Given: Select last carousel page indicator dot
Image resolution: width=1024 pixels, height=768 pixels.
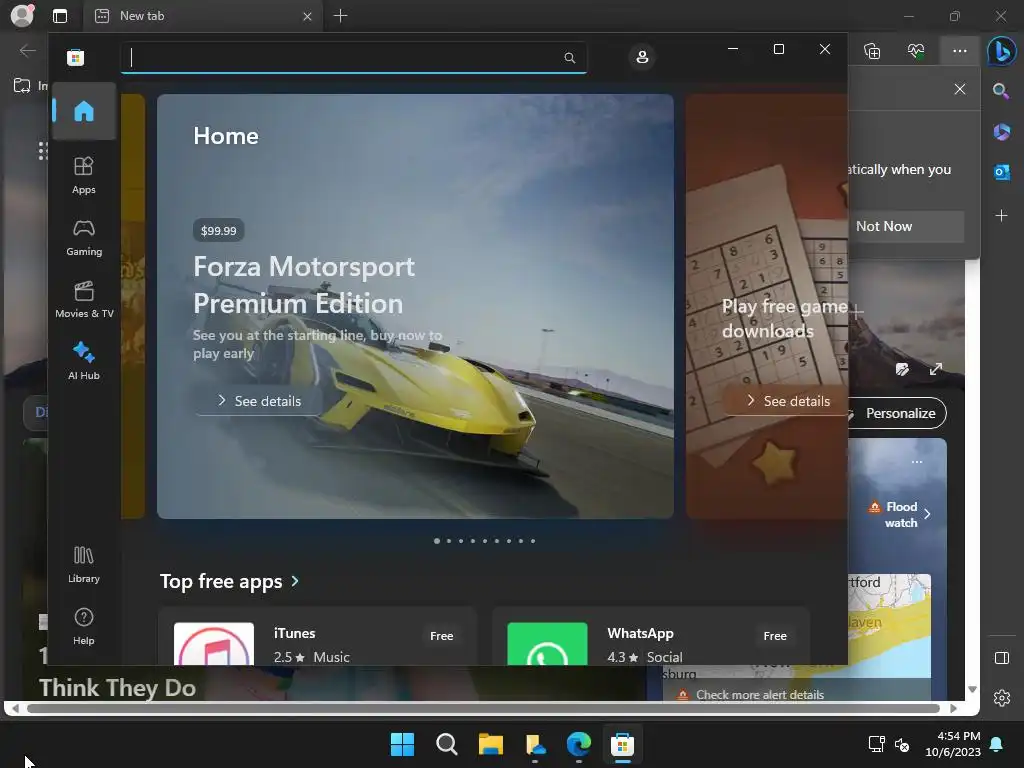Looking at the screenshot, I should pos(533,541).
